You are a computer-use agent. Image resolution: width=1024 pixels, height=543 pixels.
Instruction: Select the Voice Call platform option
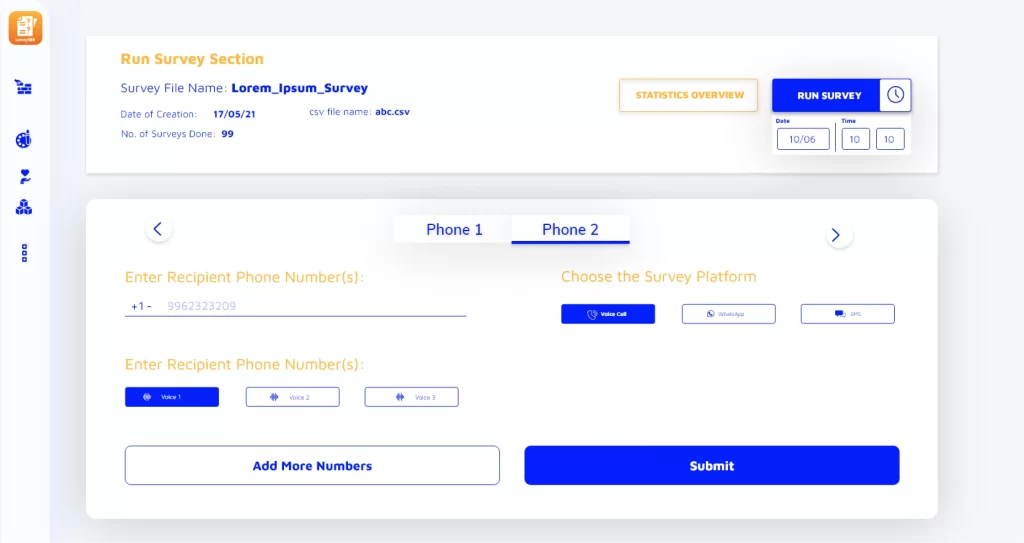[608, 314]
